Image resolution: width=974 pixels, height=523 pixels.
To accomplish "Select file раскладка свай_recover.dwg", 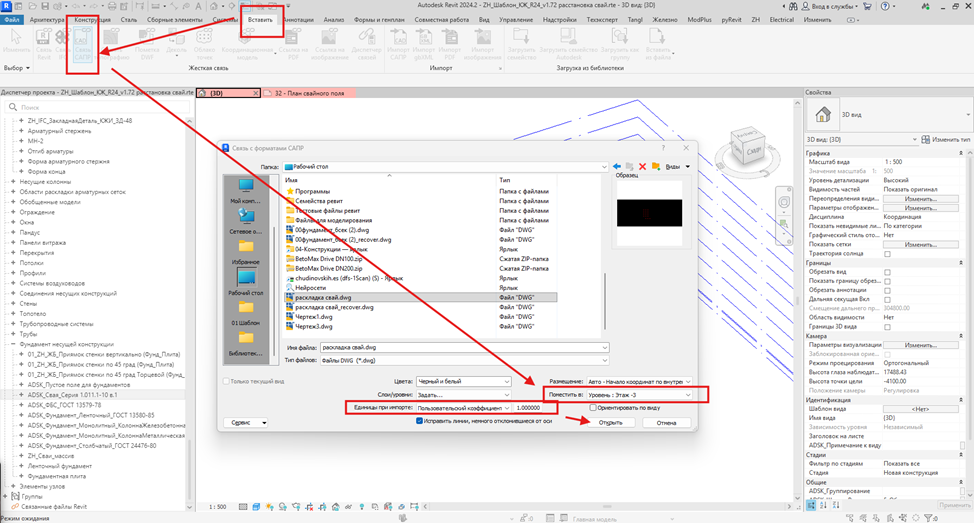I will (x=334, y=307).
